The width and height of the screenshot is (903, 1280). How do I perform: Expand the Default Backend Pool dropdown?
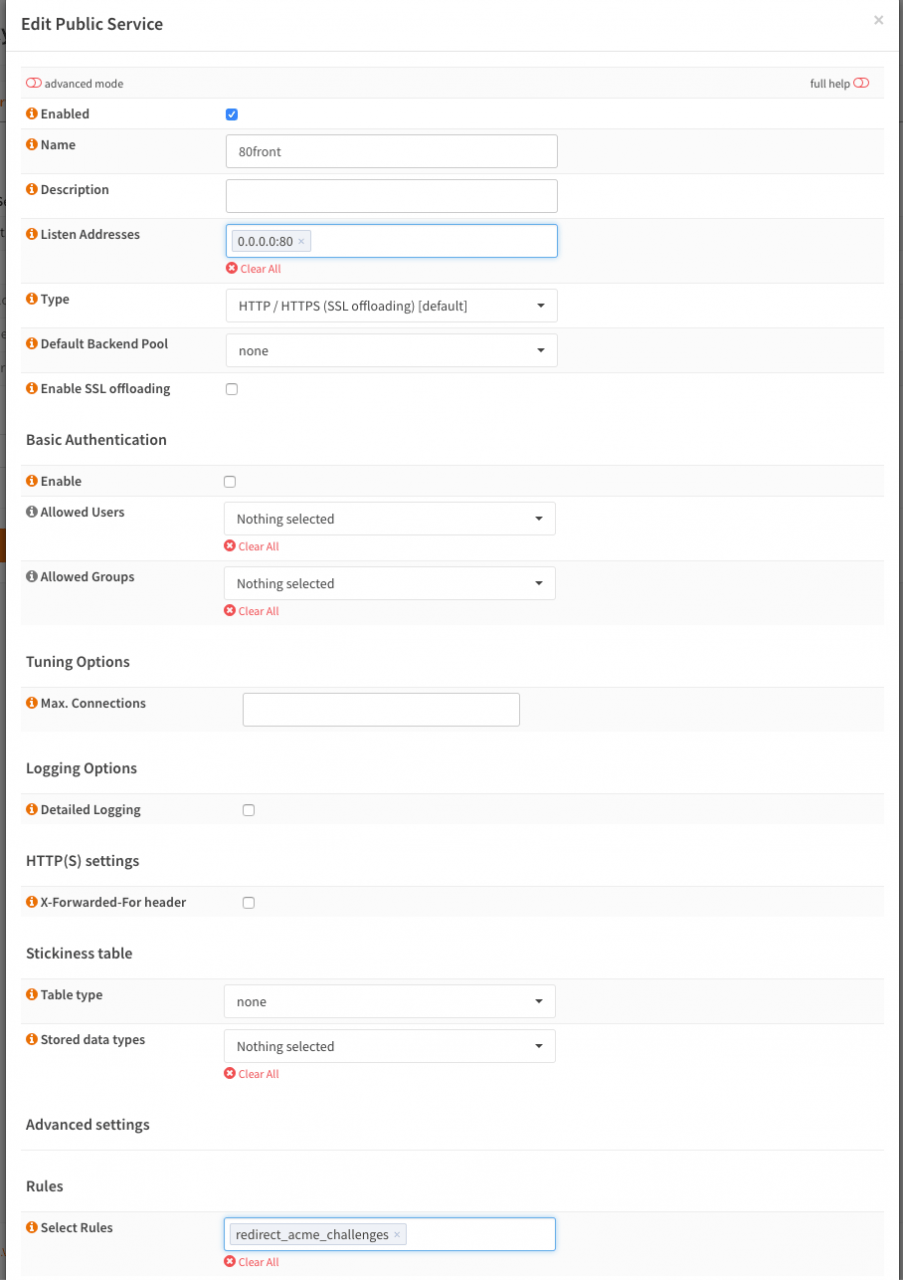[x=391, y=351]
